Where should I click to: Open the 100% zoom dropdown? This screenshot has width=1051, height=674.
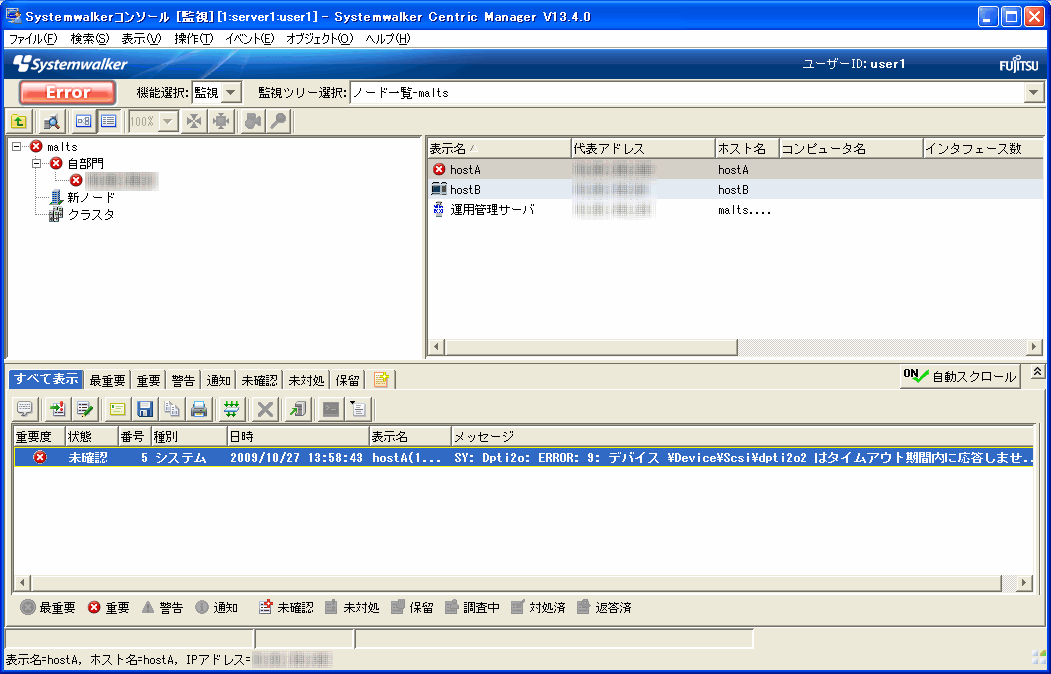168,121
